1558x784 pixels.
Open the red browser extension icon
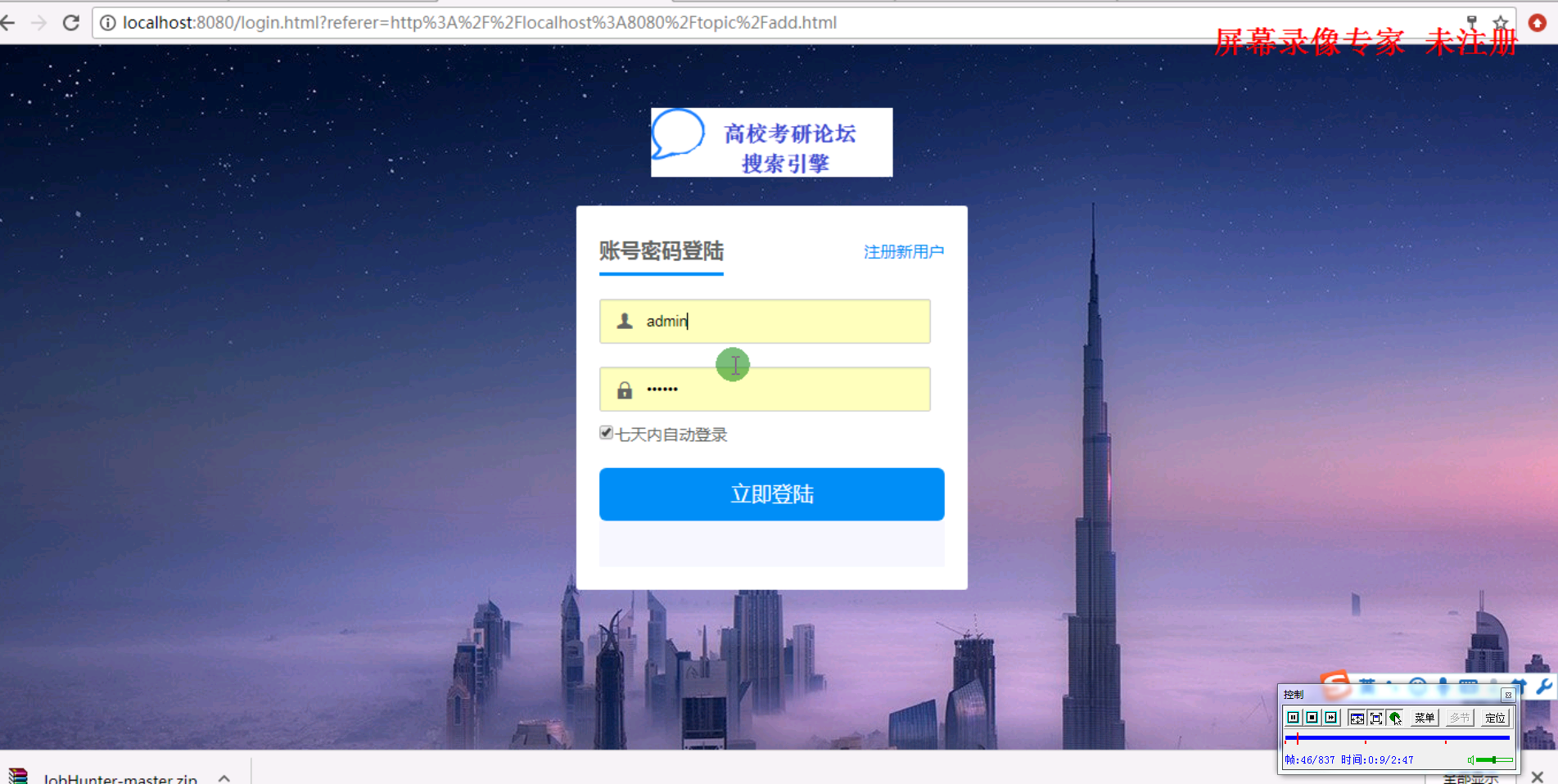click(1538, 22)
